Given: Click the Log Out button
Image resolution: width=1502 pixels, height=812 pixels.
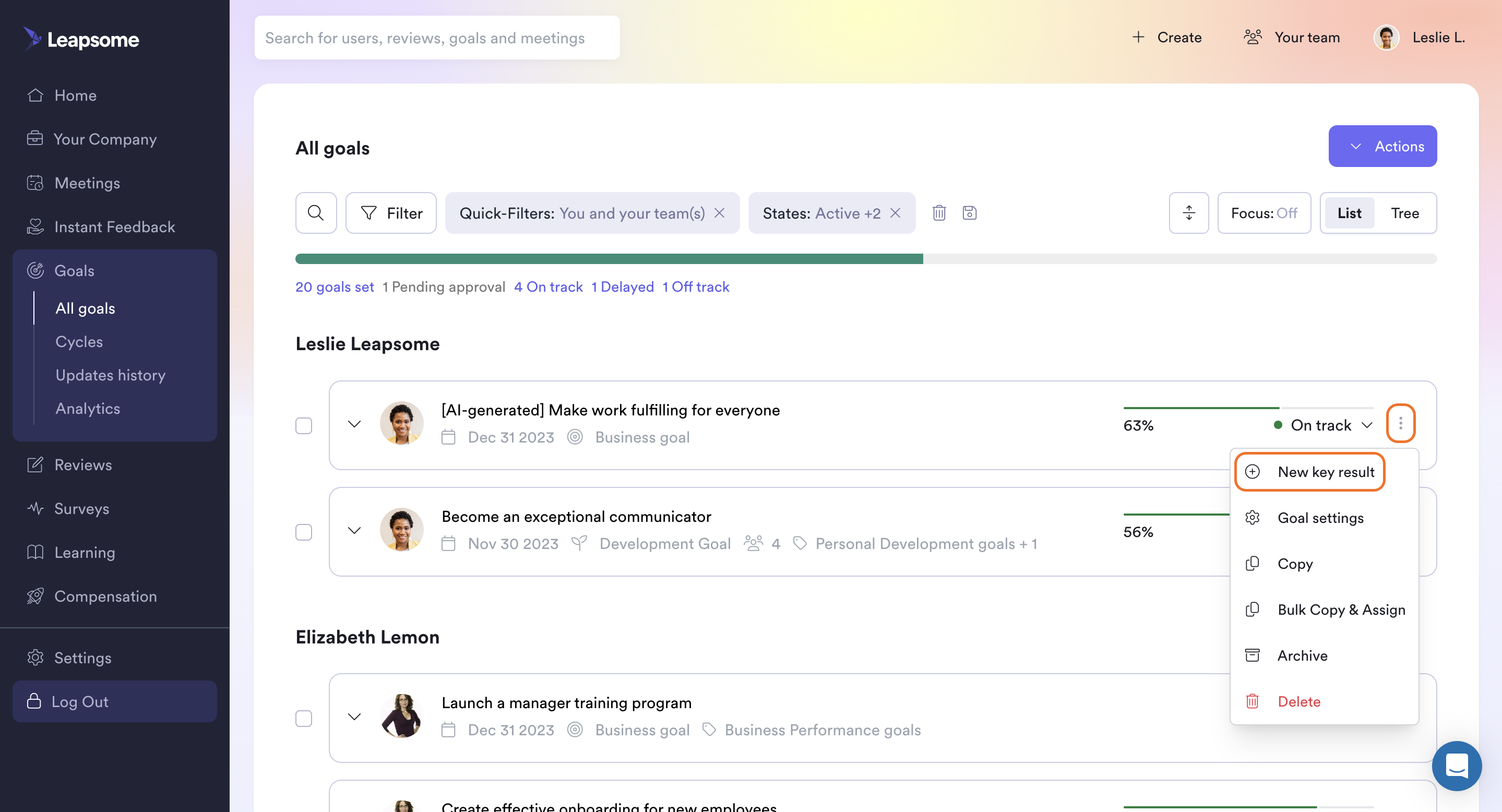Looking at the screenshot, I should [115, 701].
